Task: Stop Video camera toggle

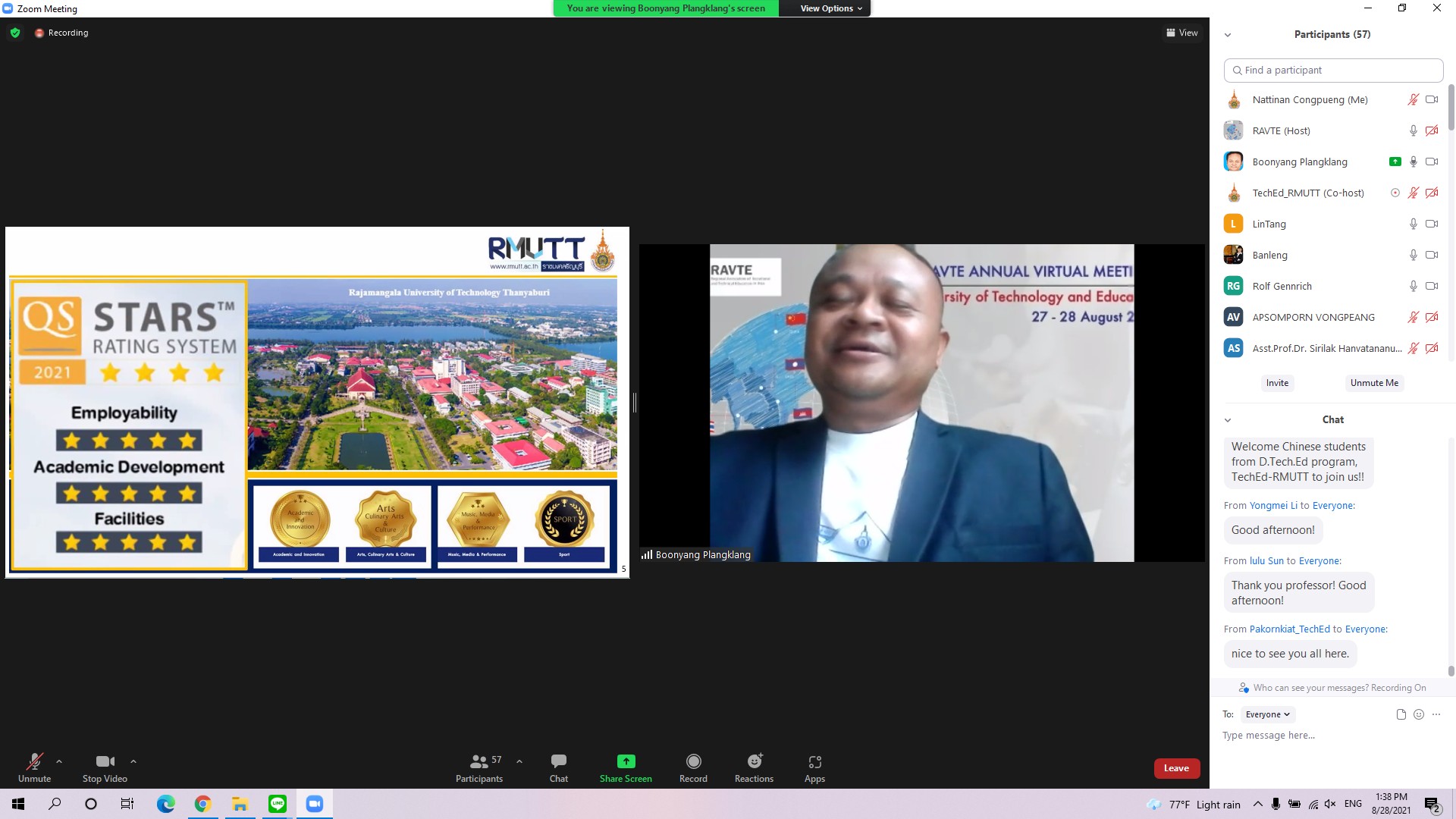Action: coord(105,767)
